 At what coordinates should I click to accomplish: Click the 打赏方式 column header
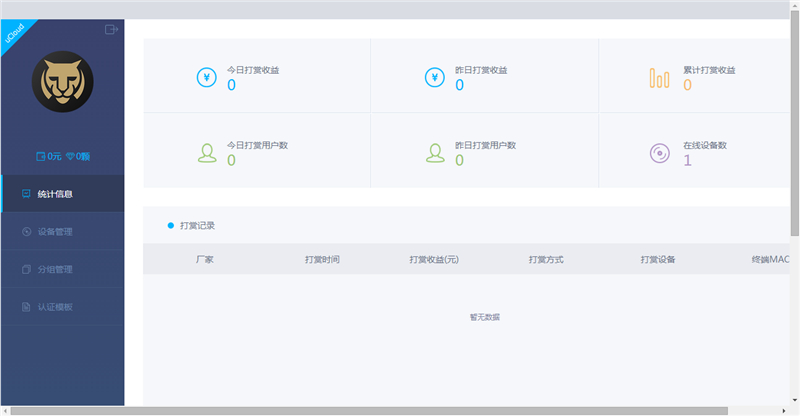pyautogui.click(x=546, y=259)
